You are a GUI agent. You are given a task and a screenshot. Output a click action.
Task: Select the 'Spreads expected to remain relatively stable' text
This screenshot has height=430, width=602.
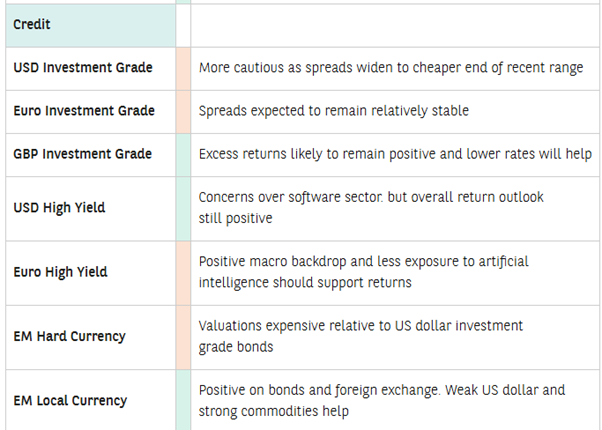point(333,111)
